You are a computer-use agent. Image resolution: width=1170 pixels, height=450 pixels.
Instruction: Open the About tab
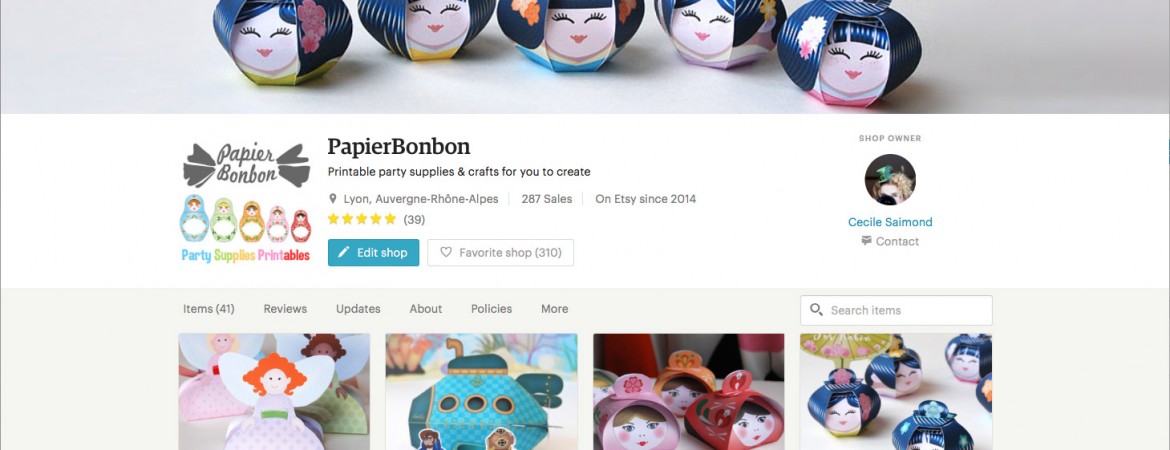point(426,309)
